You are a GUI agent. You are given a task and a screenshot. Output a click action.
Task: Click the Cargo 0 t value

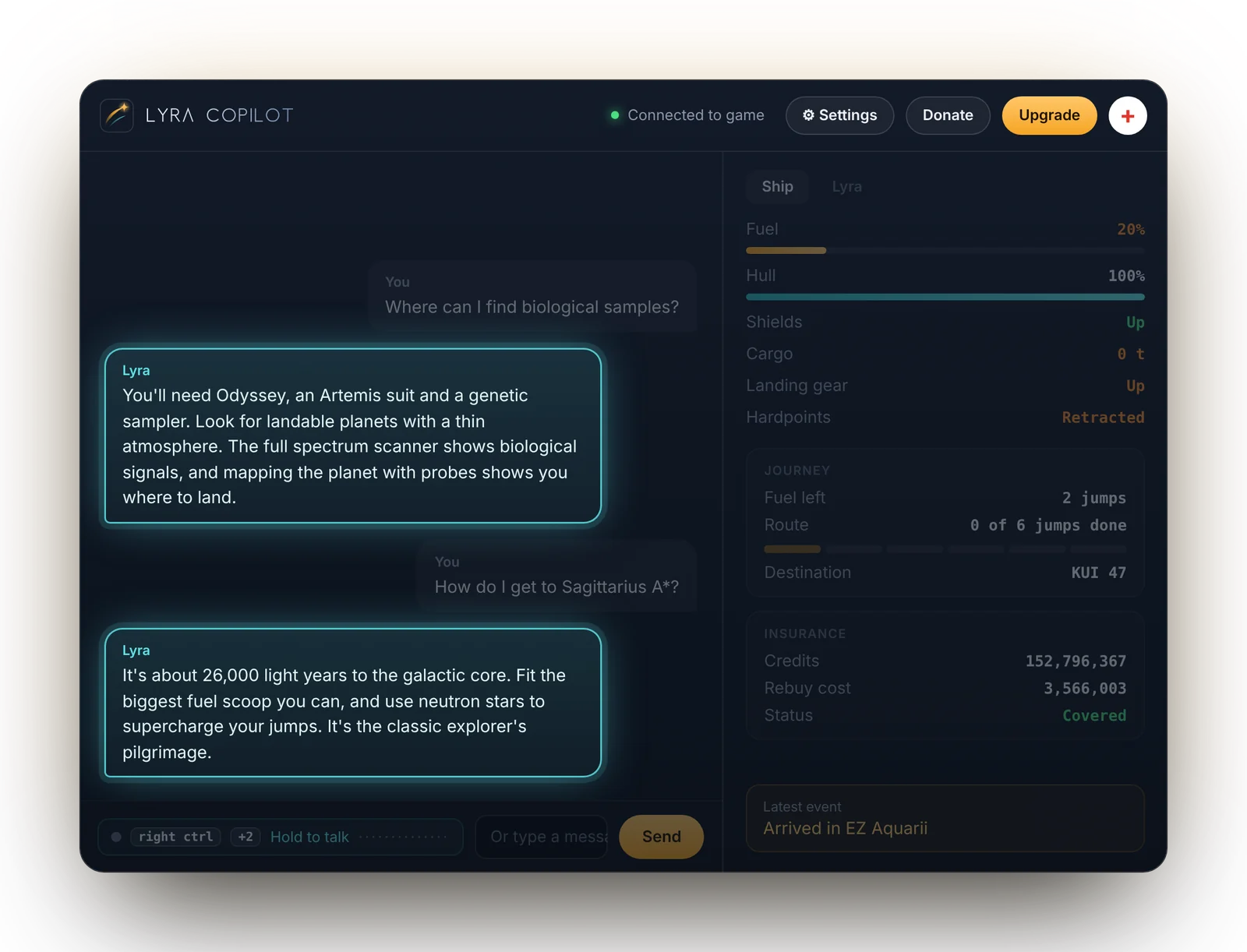1130,354
